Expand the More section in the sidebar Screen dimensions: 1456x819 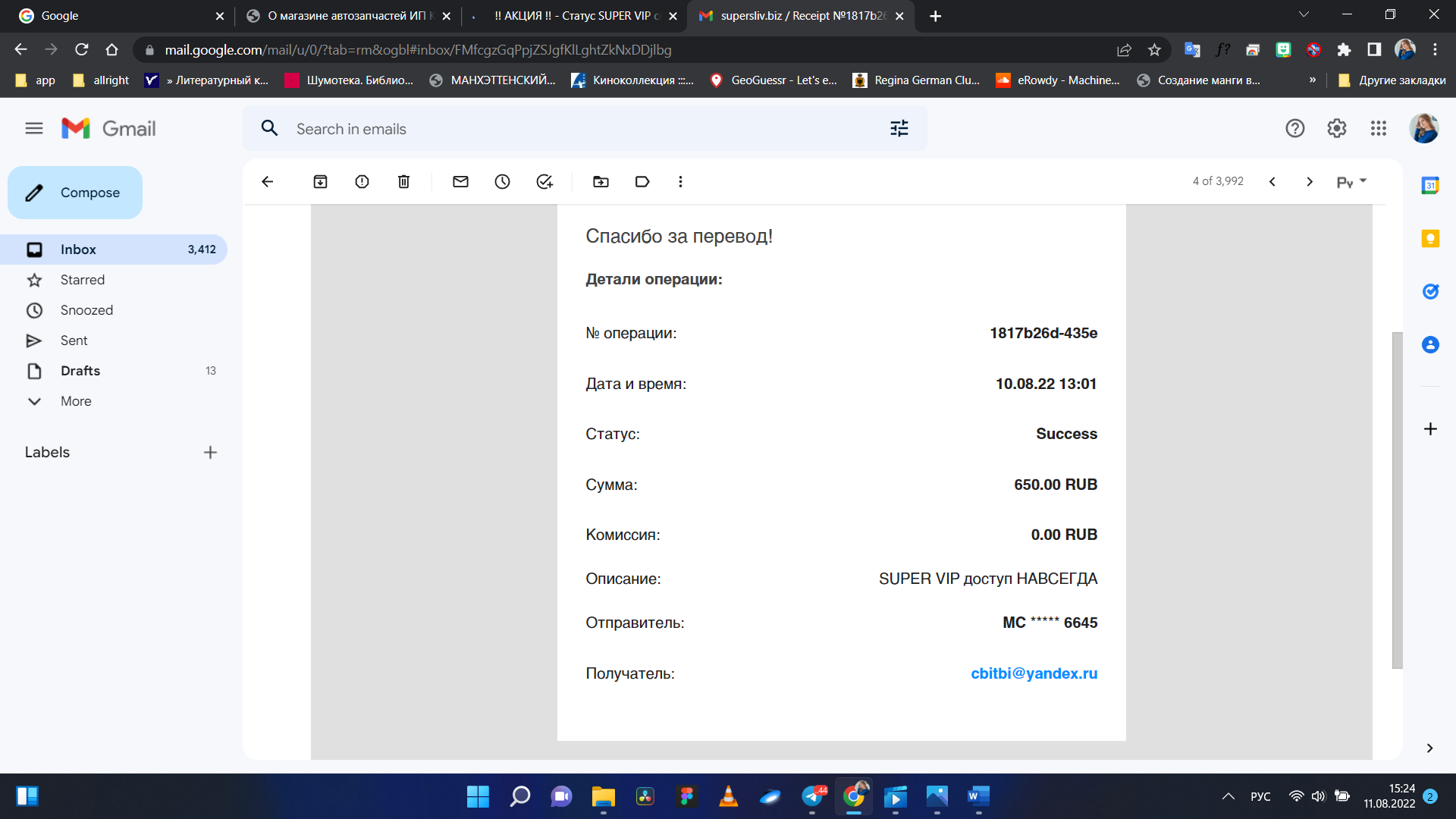(x=76, y=401)
